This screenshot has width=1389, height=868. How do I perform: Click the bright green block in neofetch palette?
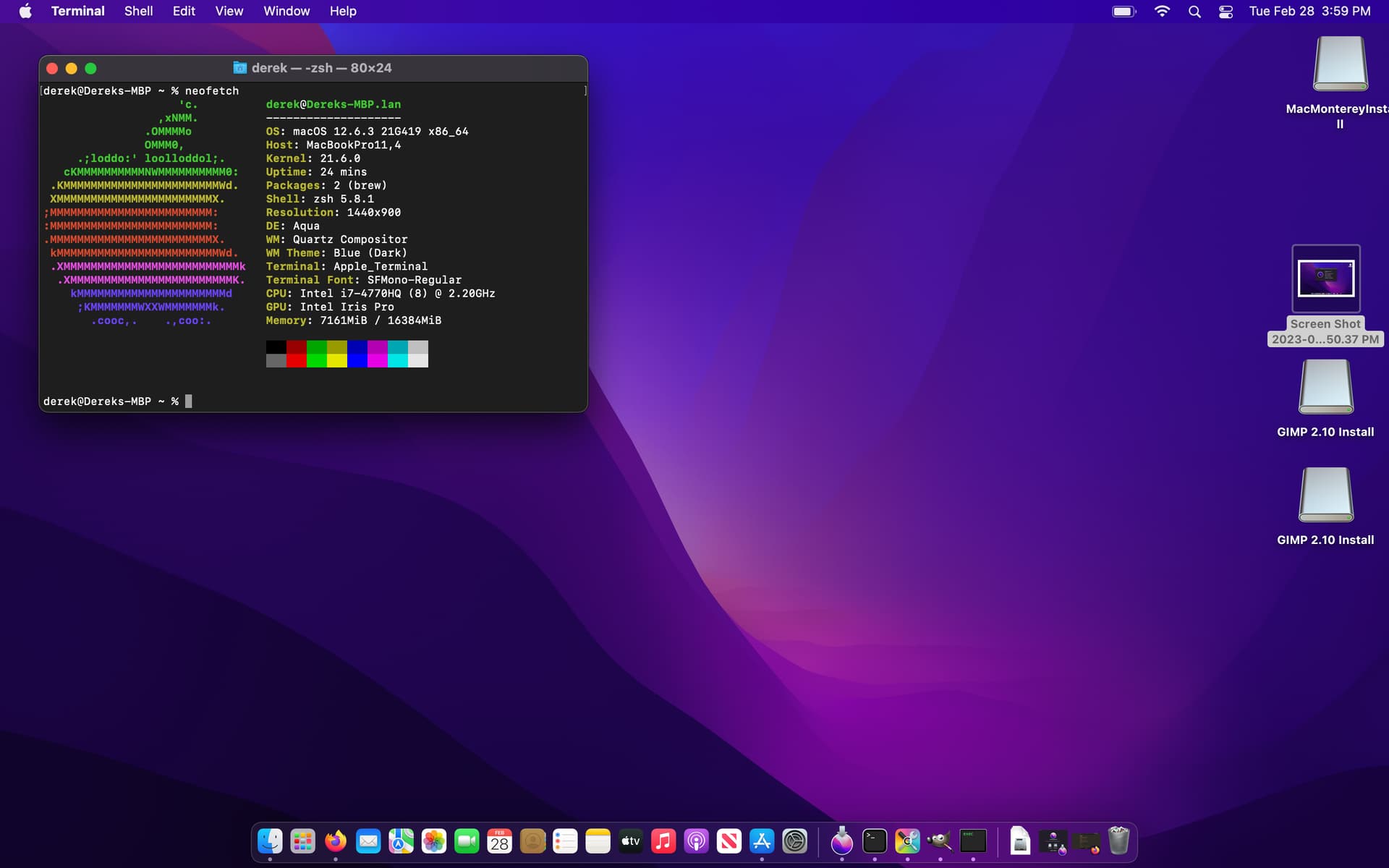pos(317,360)
